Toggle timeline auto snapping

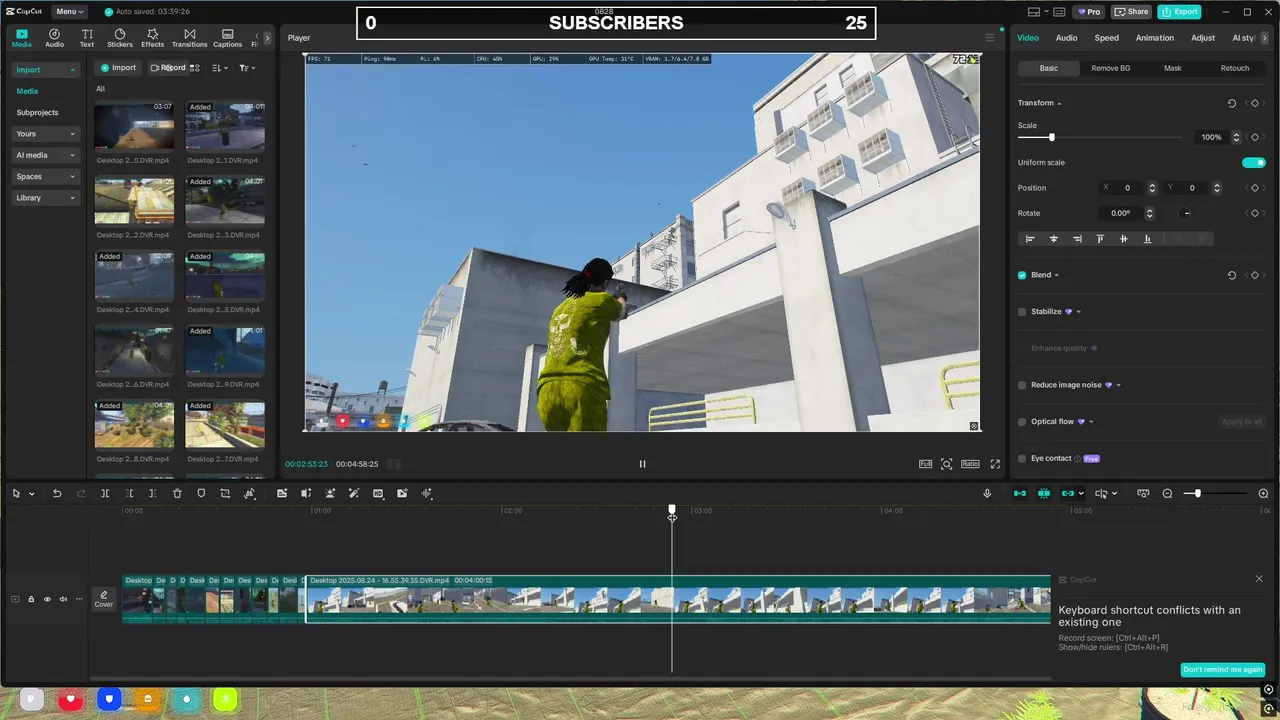pyautogui.click(x=1044, y=493)
